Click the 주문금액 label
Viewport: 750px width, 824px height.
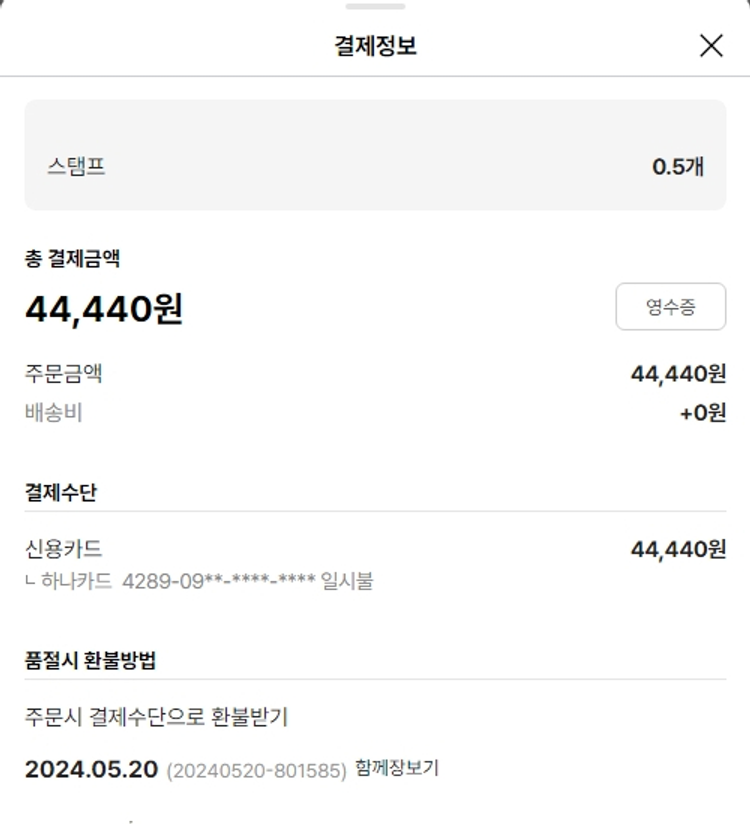click(64, 374)
